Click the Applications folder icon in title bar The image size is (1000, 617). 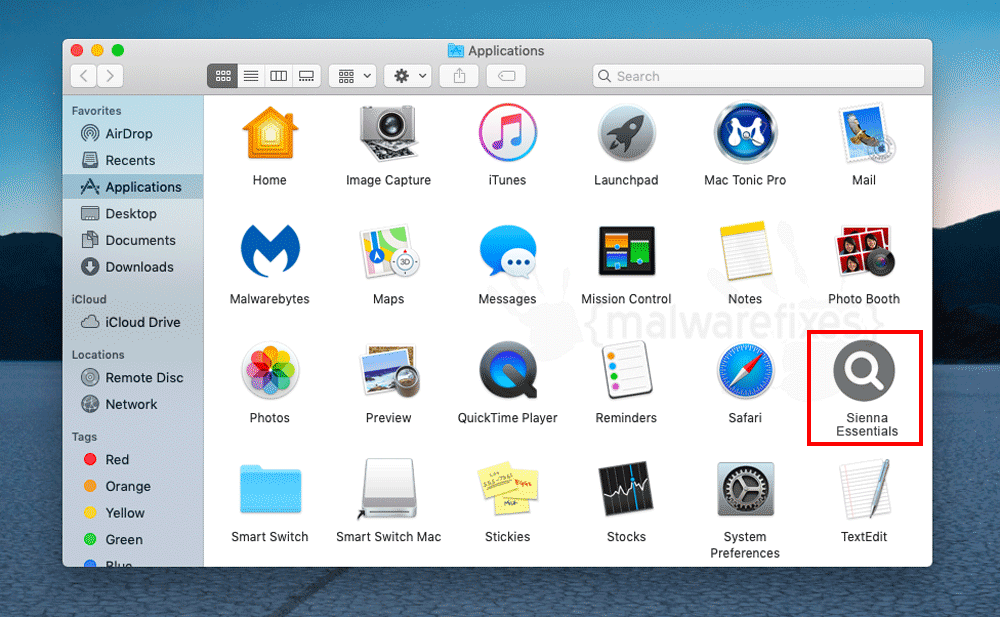click(455, 50)
